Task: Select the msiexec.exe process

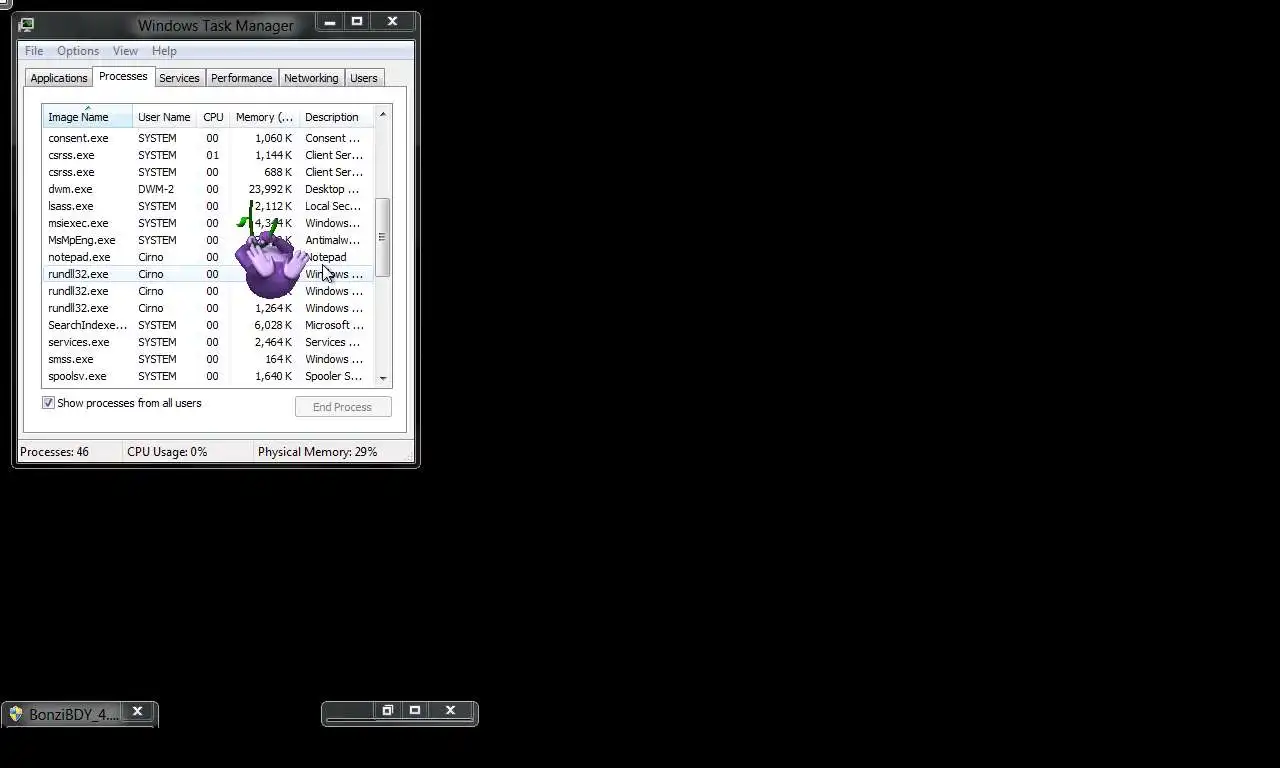Action: pos(208,223)
